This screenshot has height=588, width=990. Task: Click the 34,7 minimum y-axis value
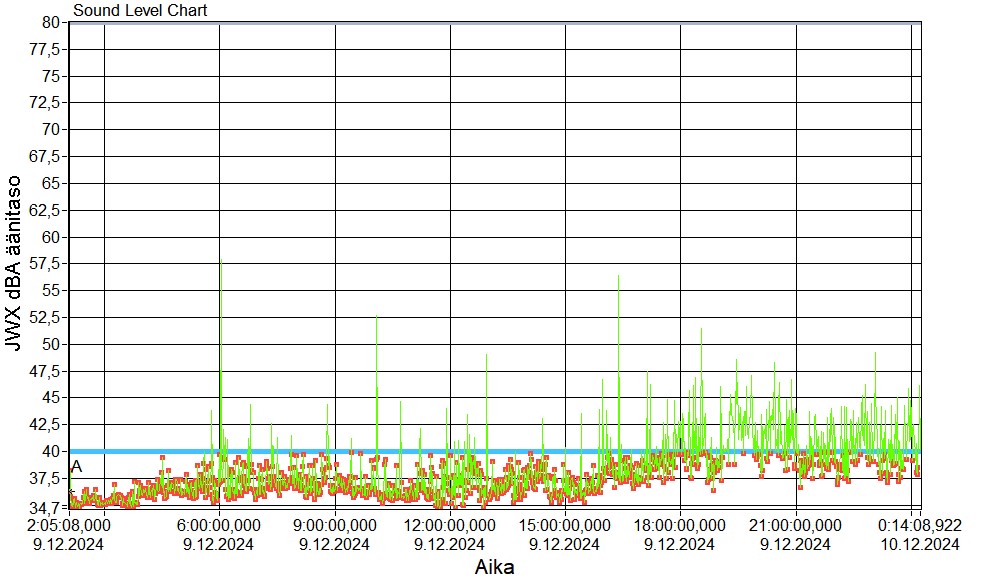click(48, 509)
